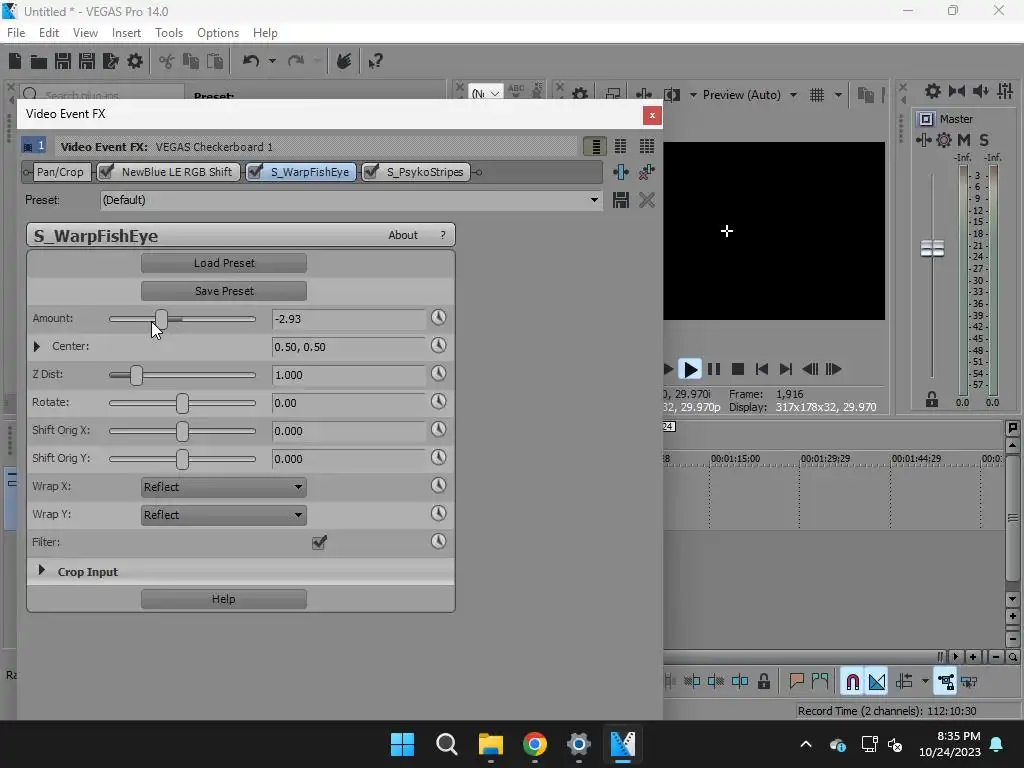
Task: Click the Lock Event padlock in timeline toolbar
Action: click(x=763, y=681)
